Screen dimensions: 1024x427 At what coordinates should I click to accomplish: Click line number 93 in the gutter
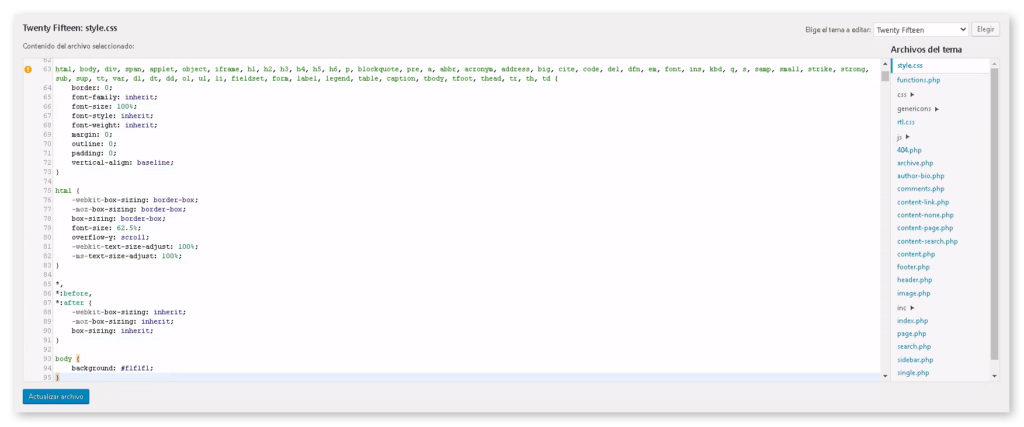[47, 359]
